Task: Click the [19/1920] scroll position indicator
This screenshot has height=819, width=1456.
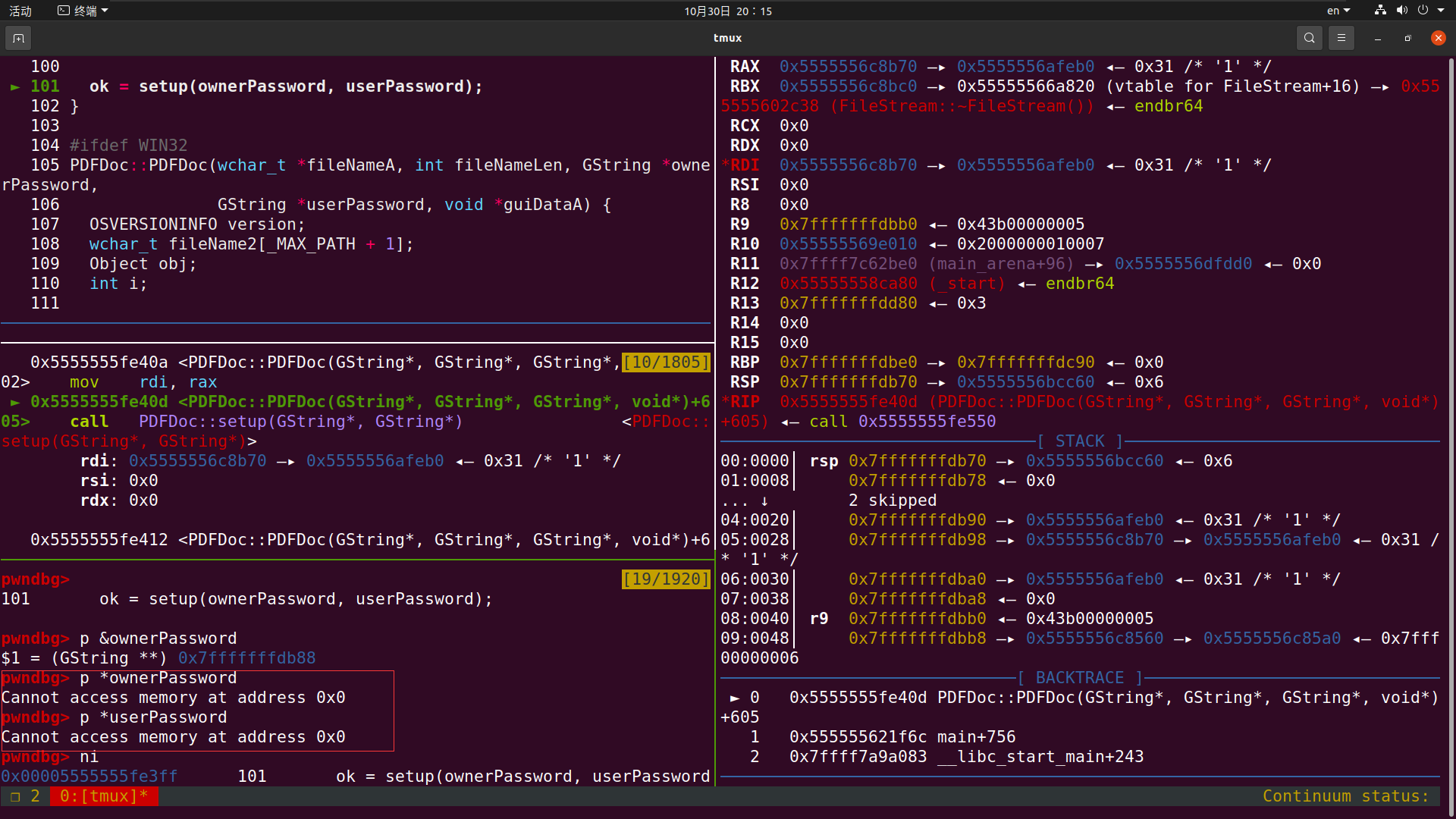Action: (x=667, y=579)
